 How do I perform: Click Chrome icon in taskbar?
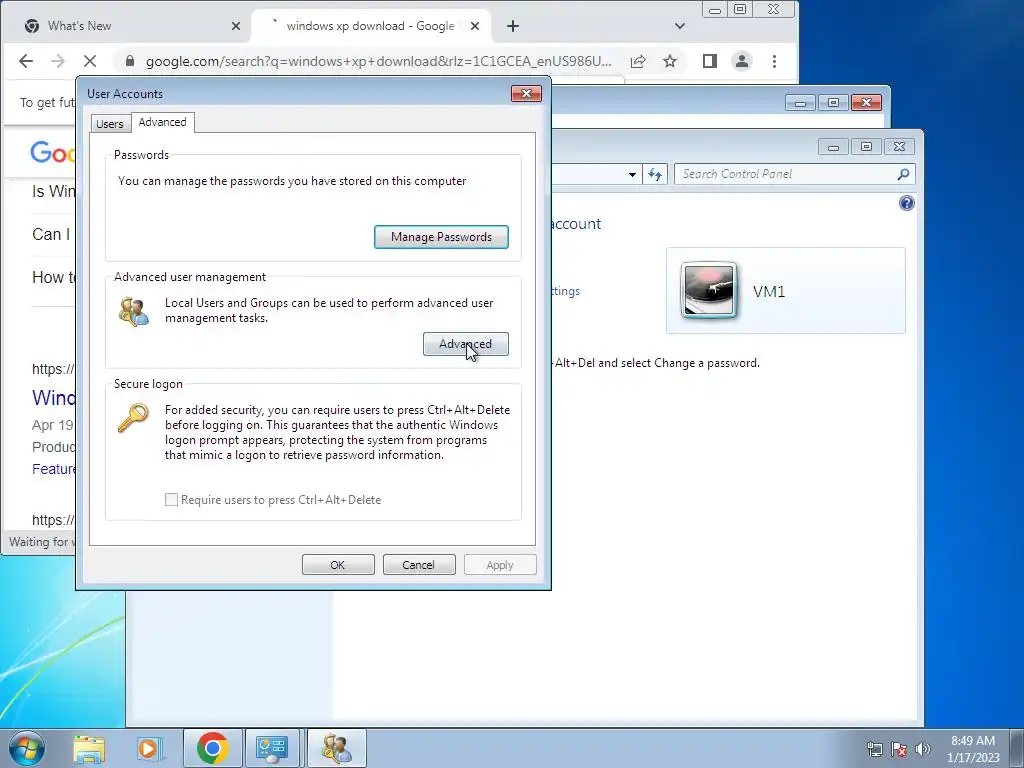coord(212,748)
